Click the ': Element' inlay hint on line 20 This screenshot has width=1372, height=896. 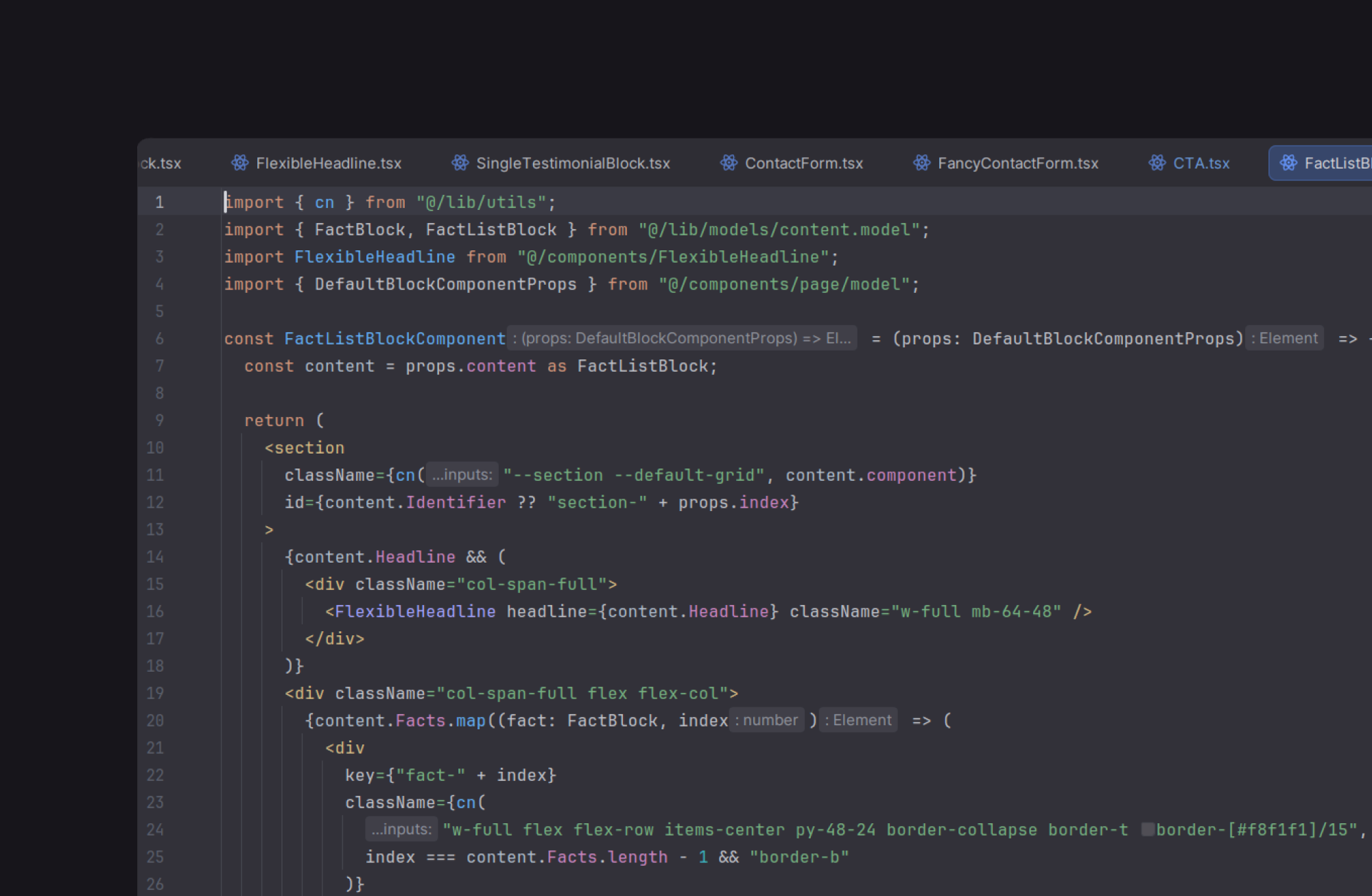tap(858, 720)
